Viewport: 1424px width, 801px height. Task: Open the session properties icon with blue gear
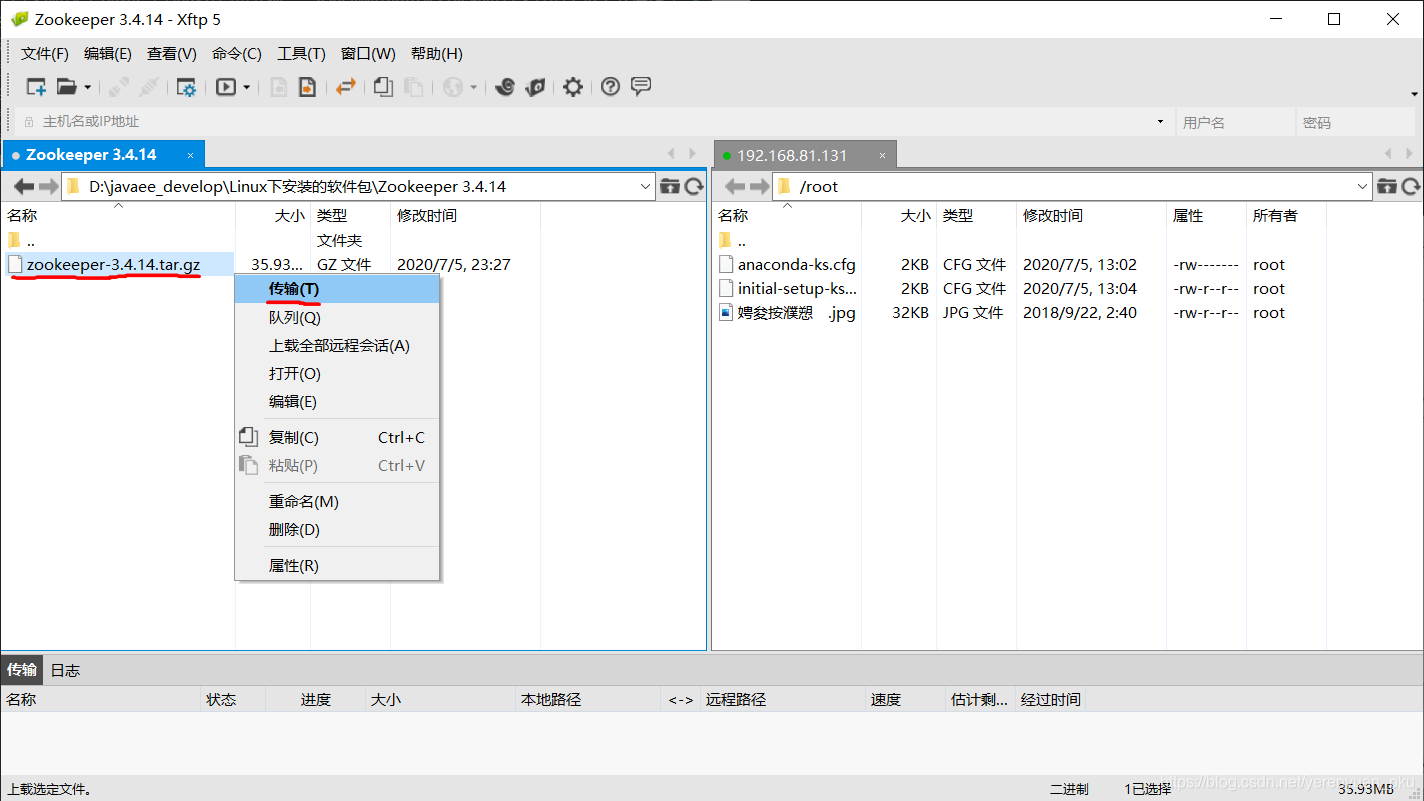point(186,87)
